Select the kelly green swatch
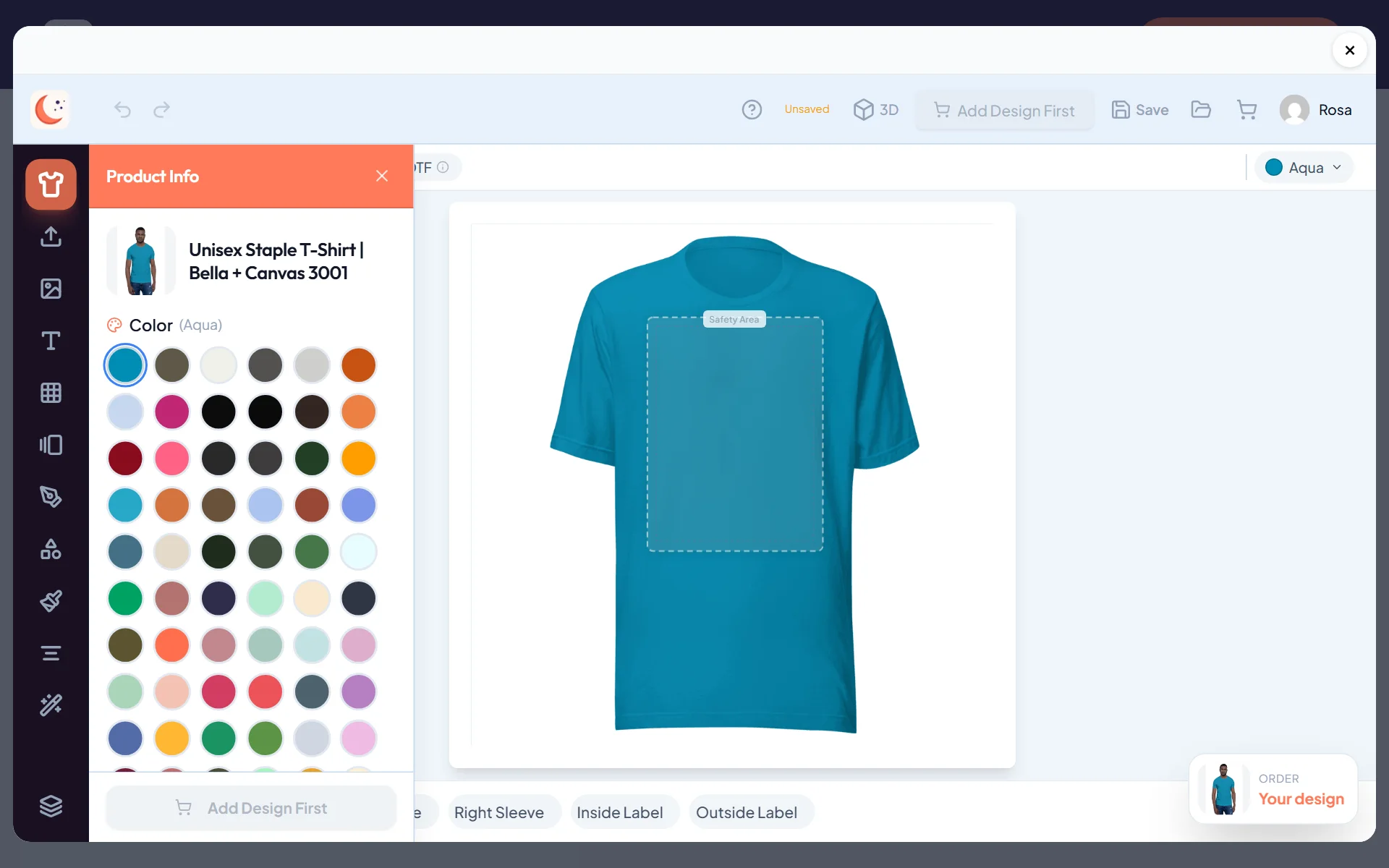 tap(125, 599)
